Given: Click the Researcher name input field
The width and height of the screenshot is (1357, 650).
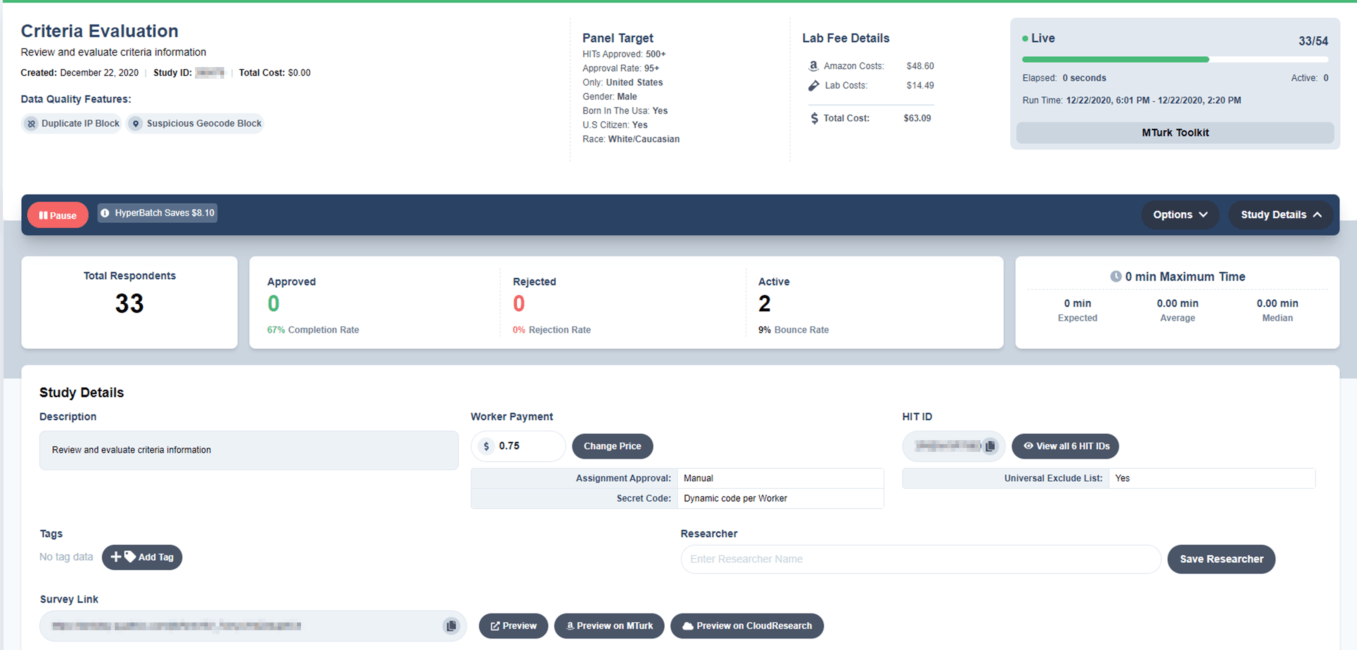Looking at the screenshot, I should 920,559.
